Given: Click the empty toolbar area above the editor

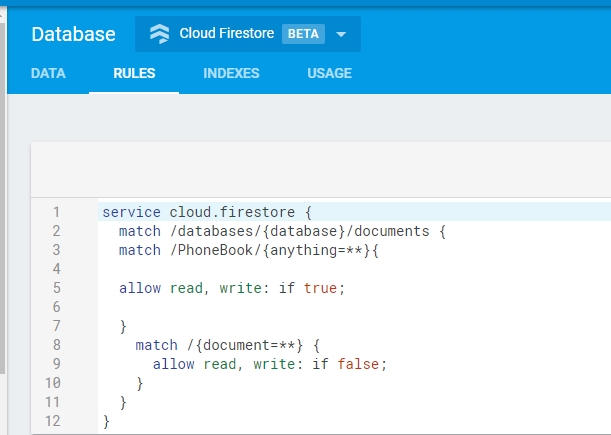Looking at the screenshot, I should point(320,171).
